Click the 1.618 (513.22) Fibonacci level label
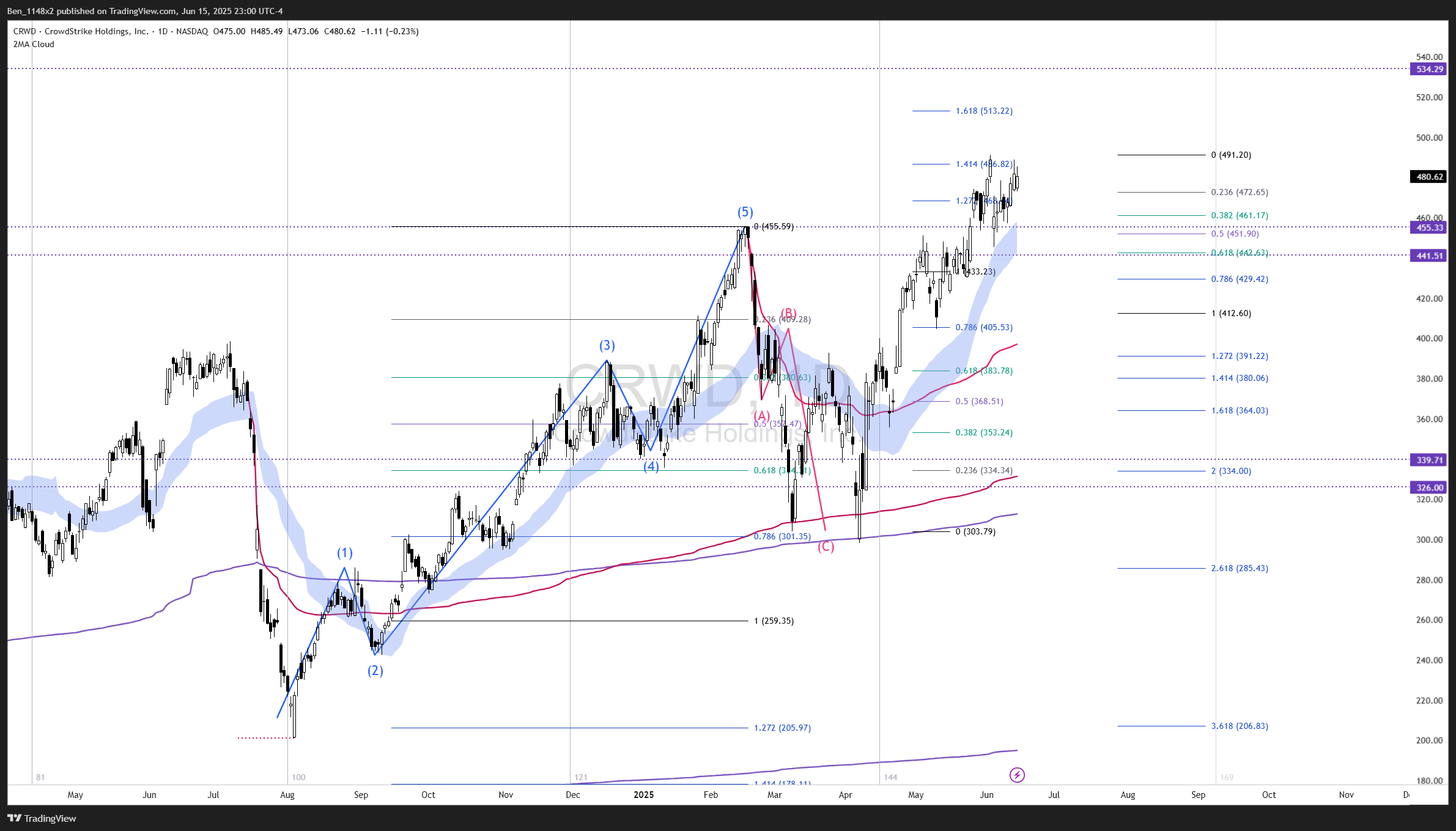 tap(984, 111)
